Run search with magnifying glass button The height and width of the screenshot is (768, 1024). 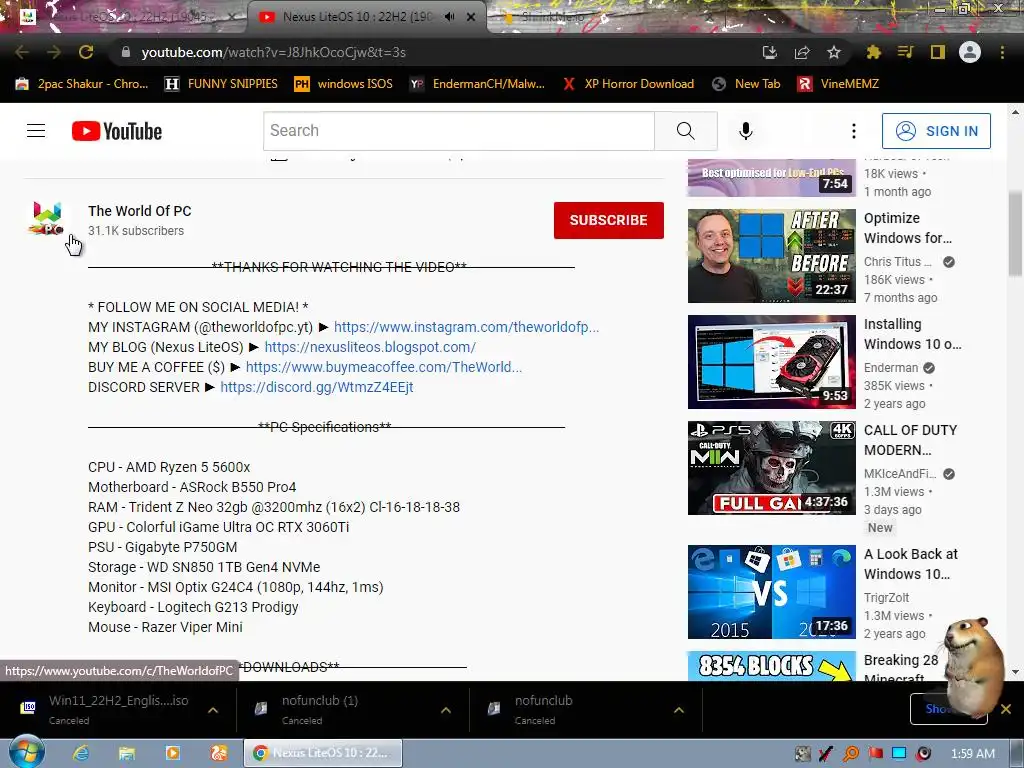coord(686,131)
